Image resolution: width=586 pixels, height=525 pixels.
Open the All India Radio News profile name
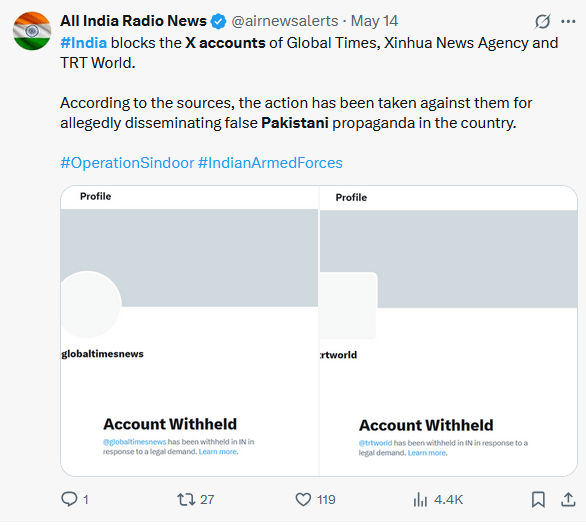pos(133,21)
